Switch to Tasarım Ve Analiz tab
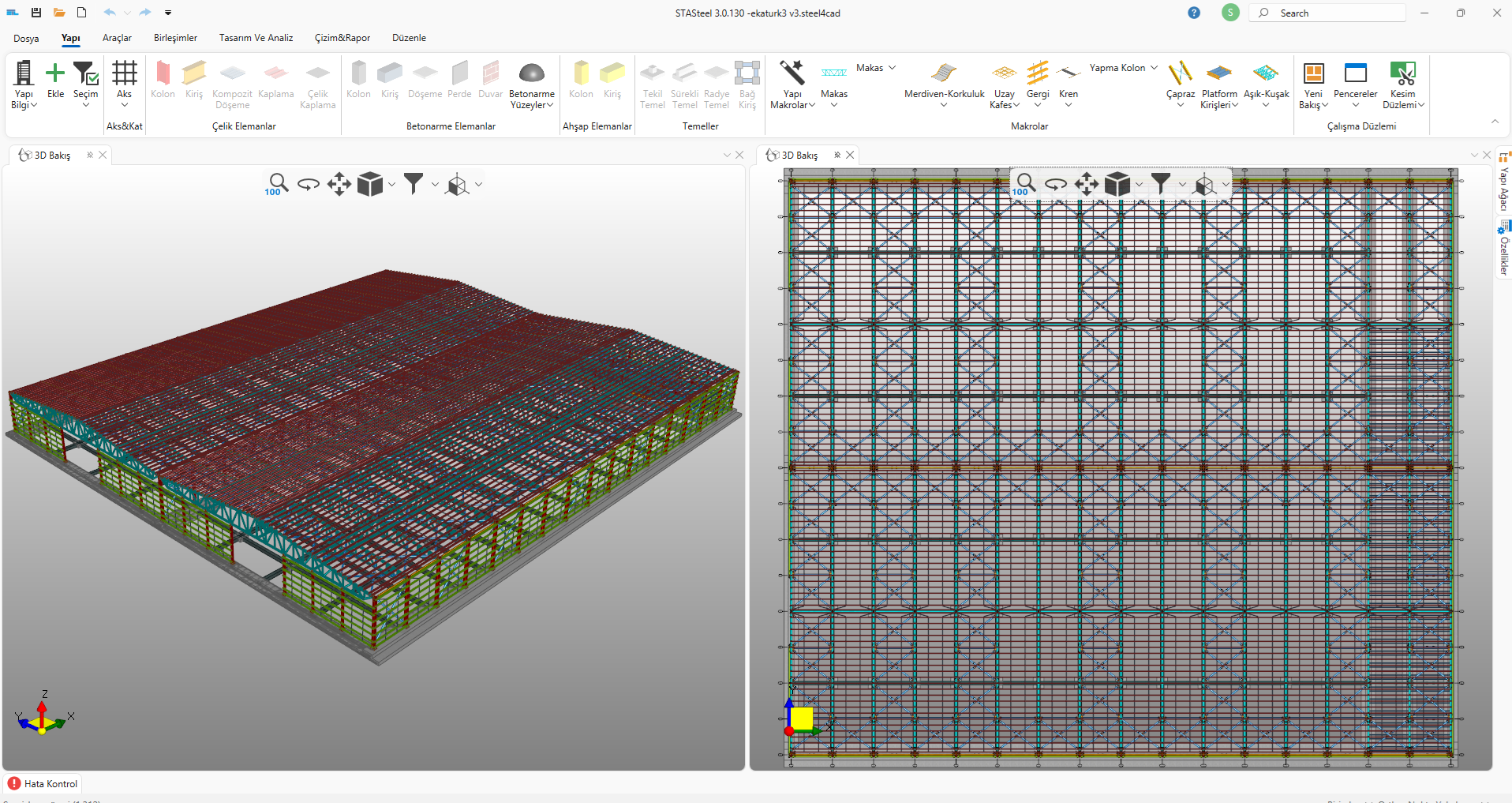This screenshot has height=803, width=1512. (256, 38)
